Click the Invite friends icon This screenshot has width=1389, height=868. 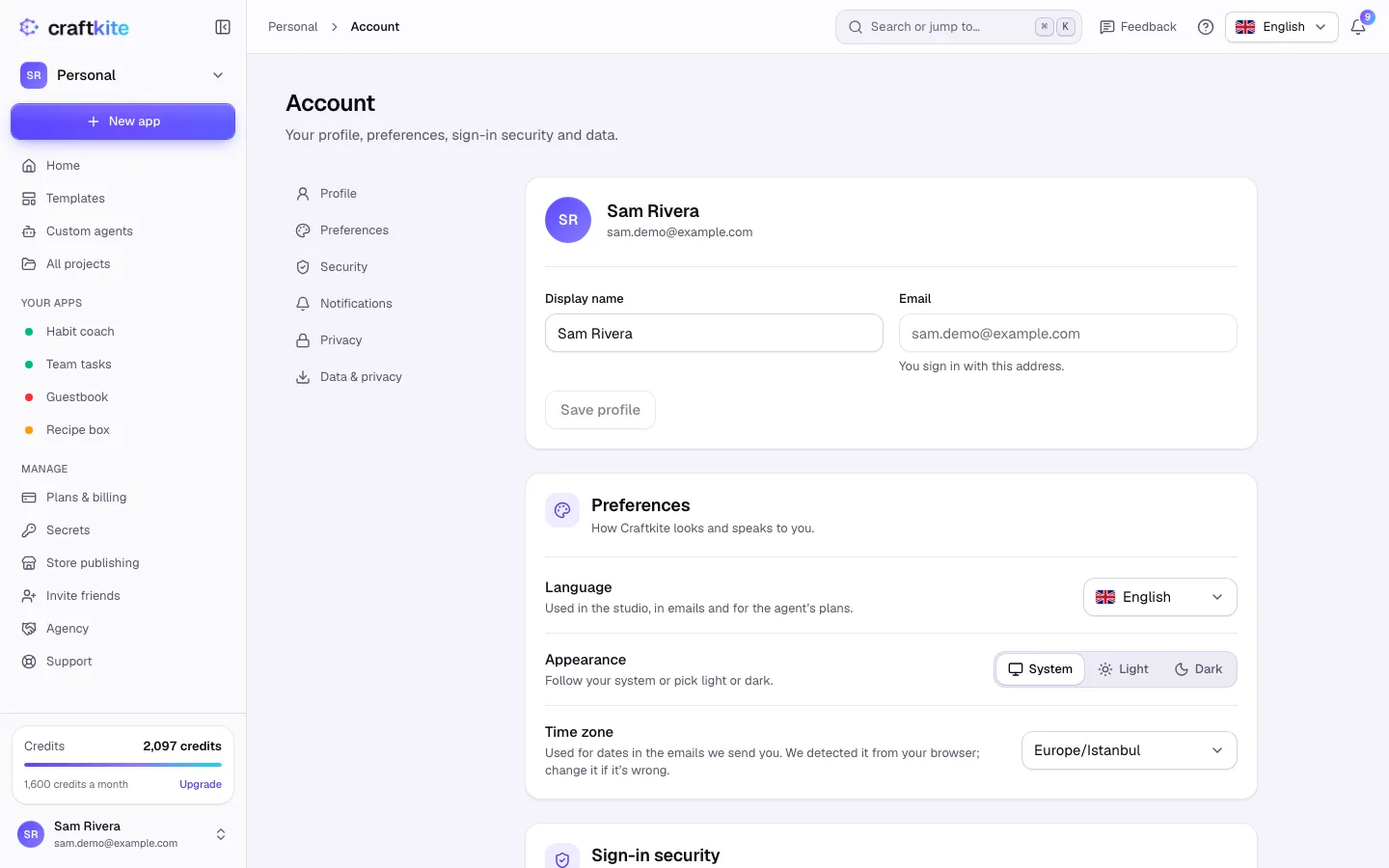coord(29,596)
